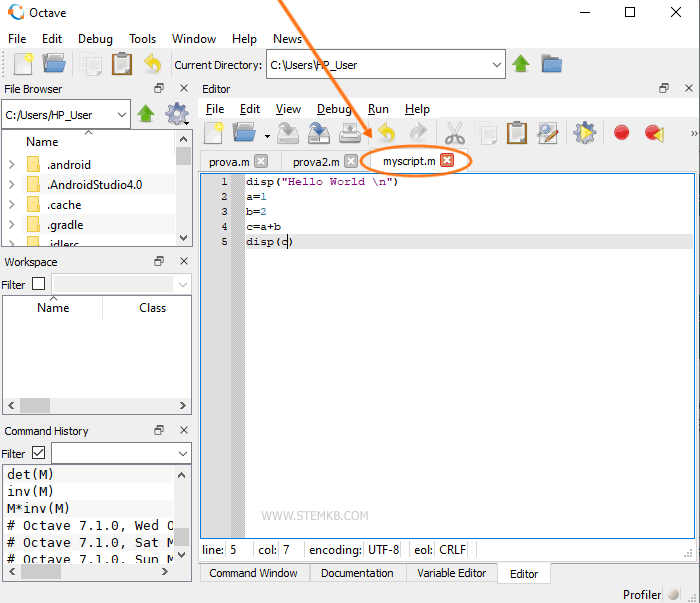This screenshot has width=700, height=603.
Task: Click the editor Print icon
Action: [x=350, y=133]
